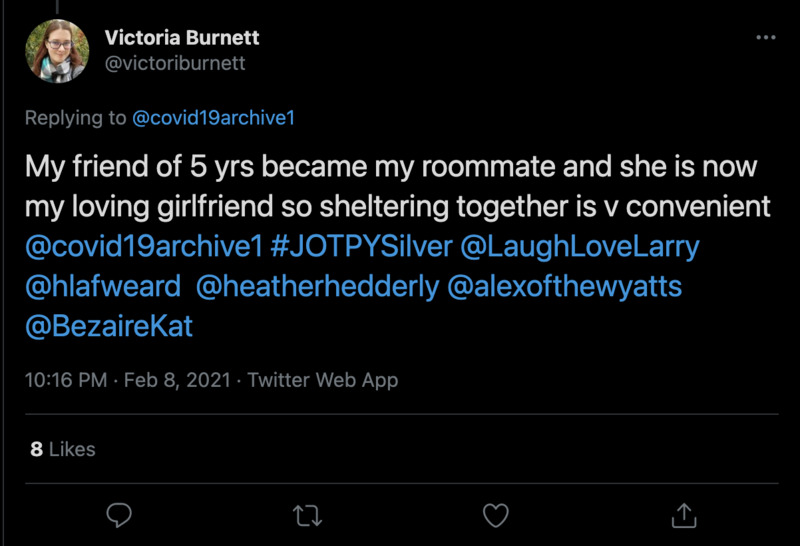Click Victoria Burnett's profile picture
Viewport: 800px width, 546px height.
[x=57, y=51]
